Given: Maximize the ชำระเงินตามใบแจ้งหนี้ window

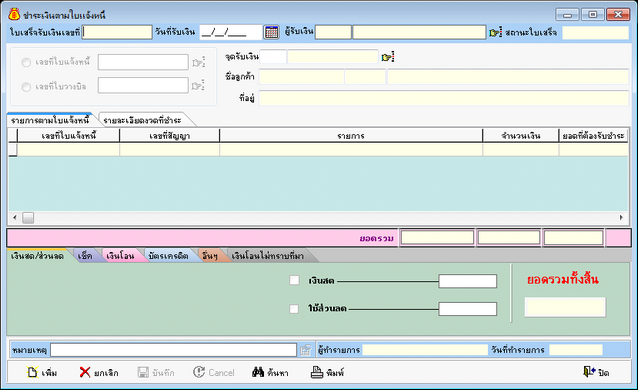Looking at the screenshot, I should [x=593, y=15].
